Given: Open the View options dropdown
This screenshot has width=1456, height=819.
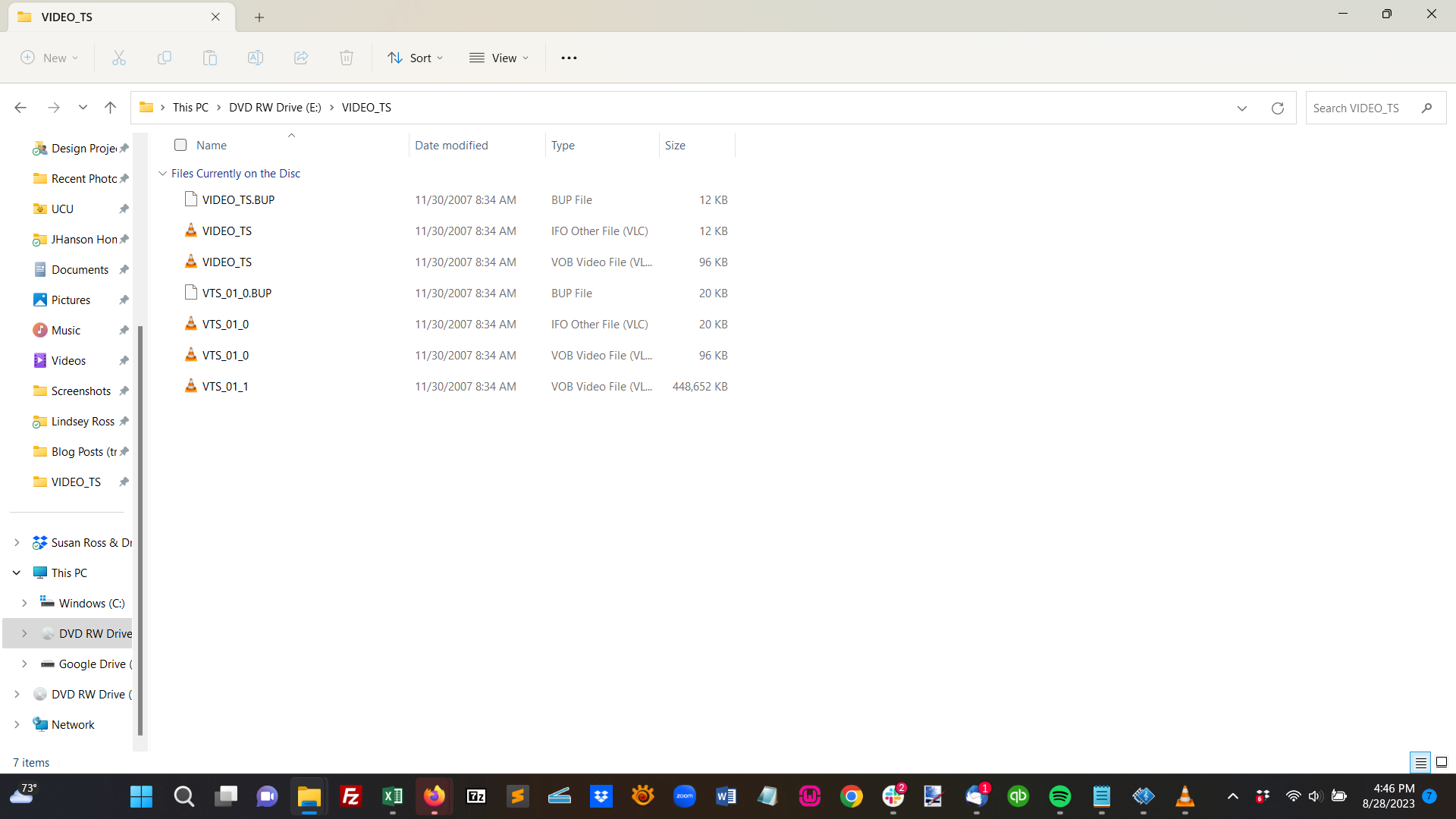Looking at the screenshot, I should (x=498, y=58).
